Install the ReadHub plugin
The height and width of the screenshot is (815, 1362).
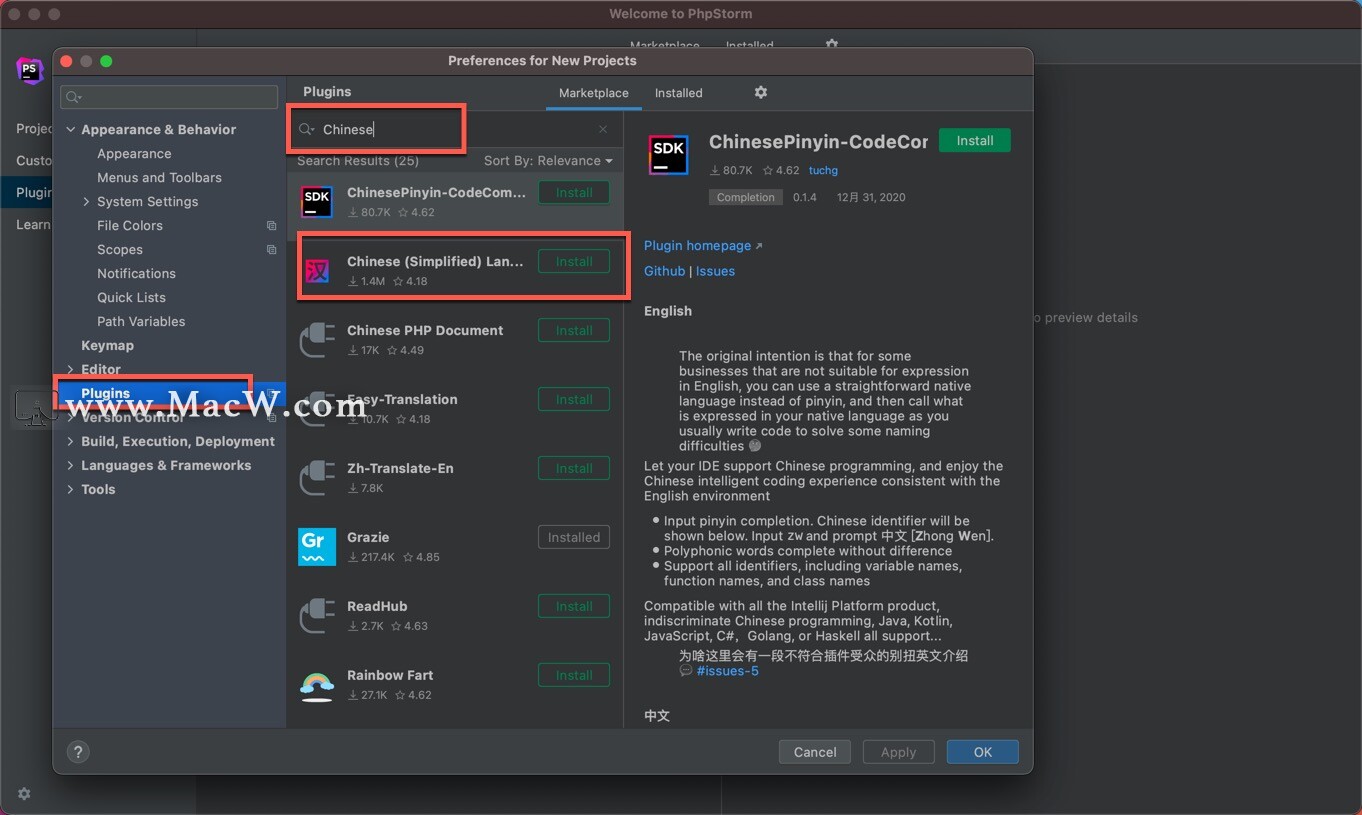click(574, 607)
